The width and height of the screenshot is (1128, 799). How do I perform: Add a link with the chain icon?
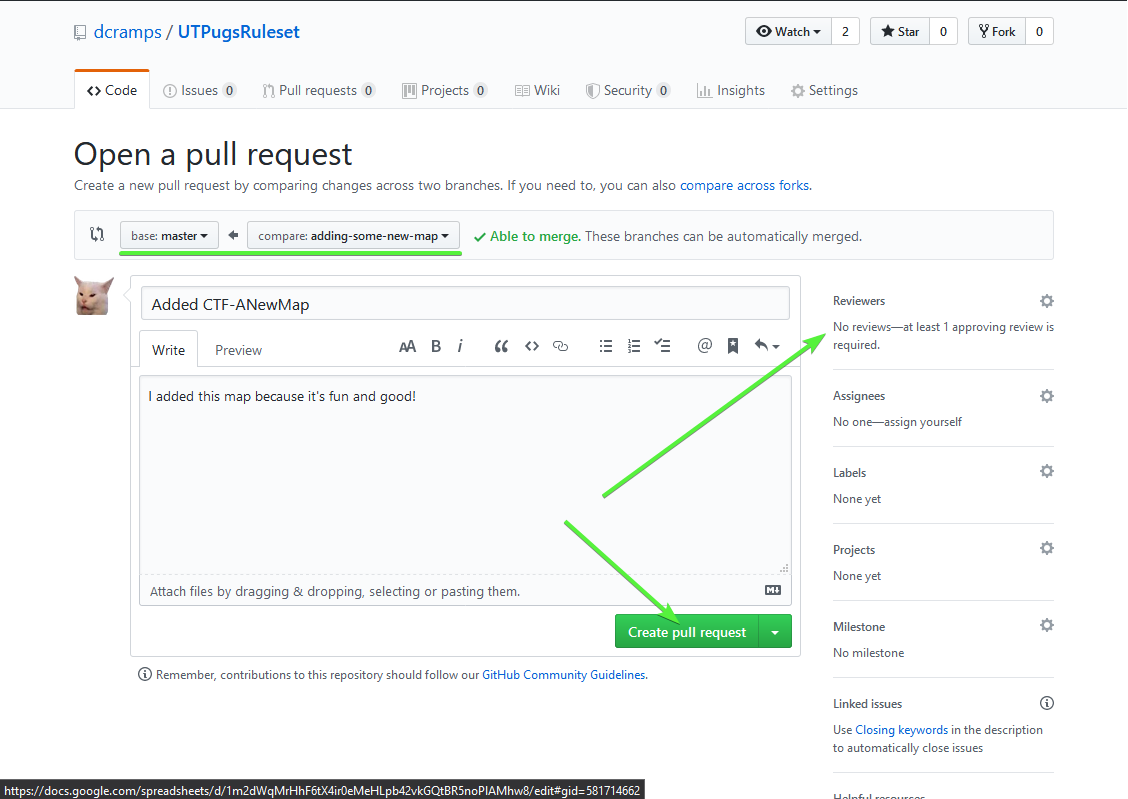click(x=560, y=347)
